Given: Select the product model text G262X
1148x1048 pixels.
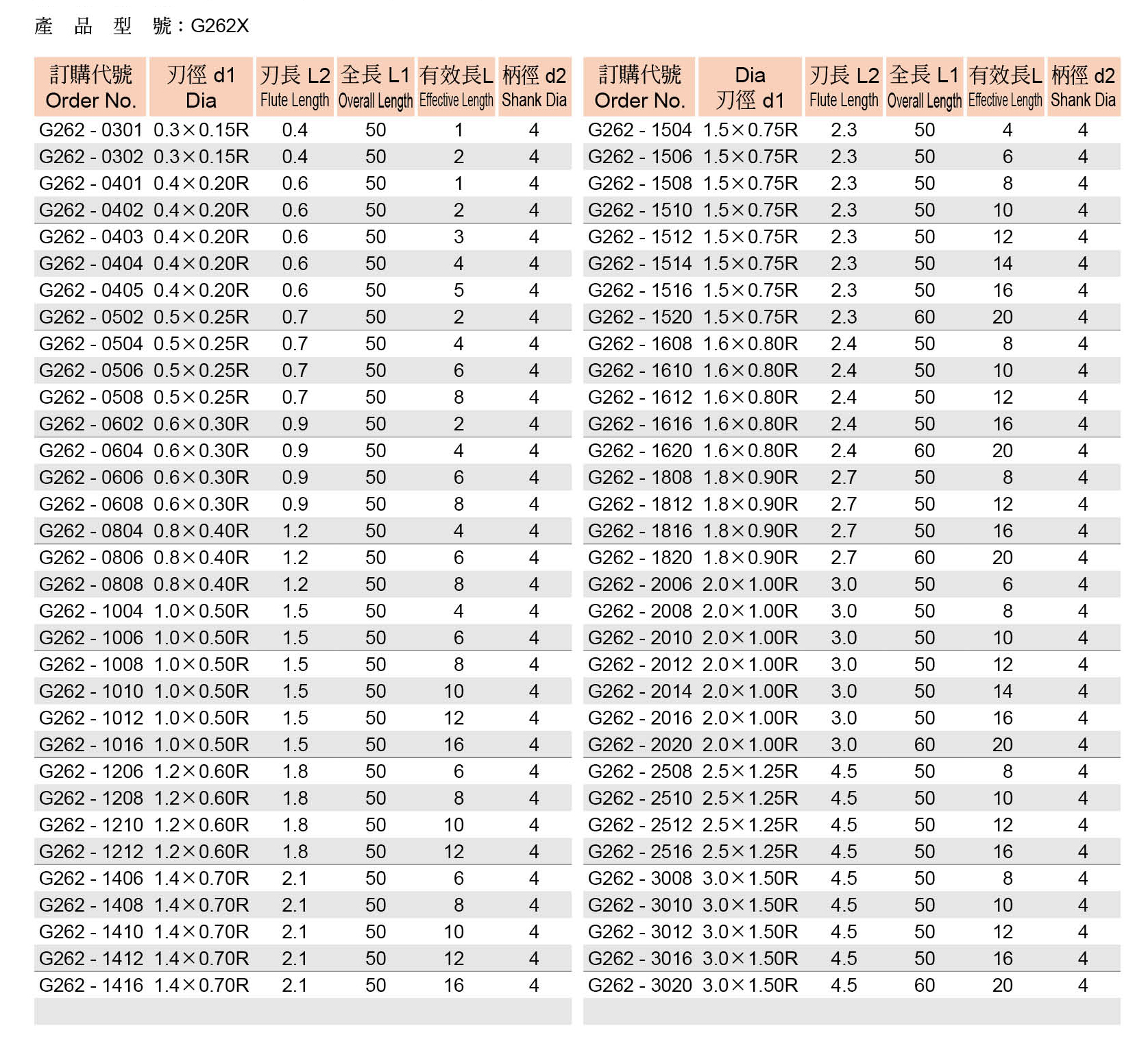Looking at the screenshot, I should (x=219, y=26).
